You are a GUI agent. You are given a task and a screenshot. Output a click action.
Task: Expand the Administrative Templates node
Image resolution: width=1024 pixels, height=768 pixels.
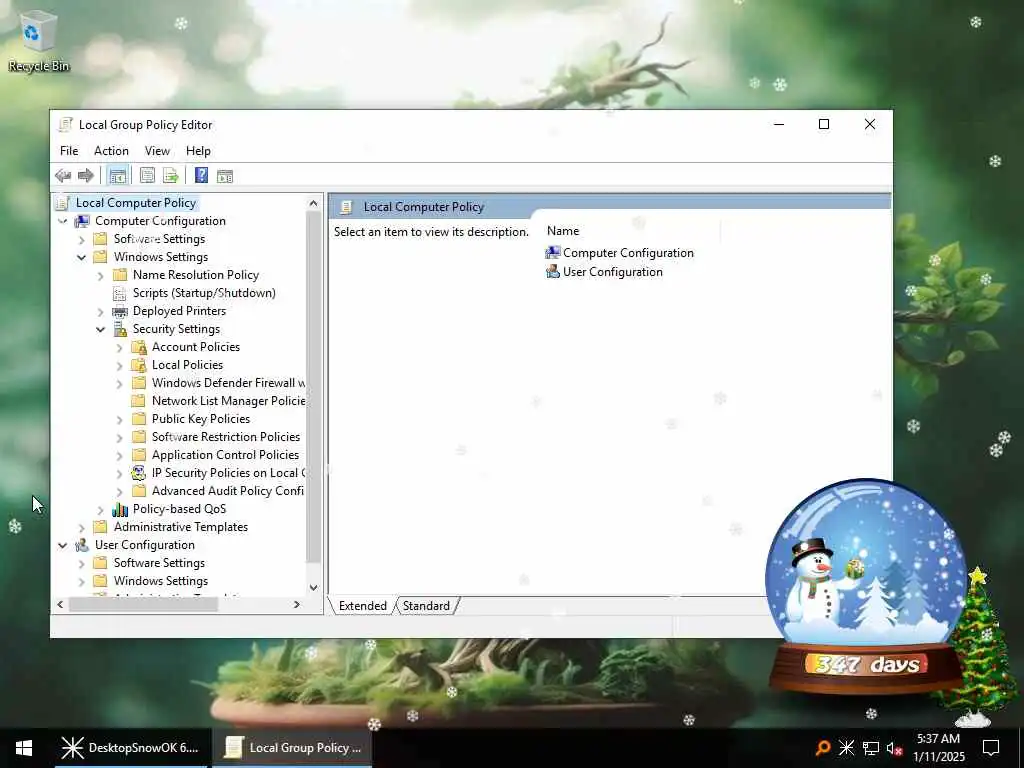click(82, 527)
